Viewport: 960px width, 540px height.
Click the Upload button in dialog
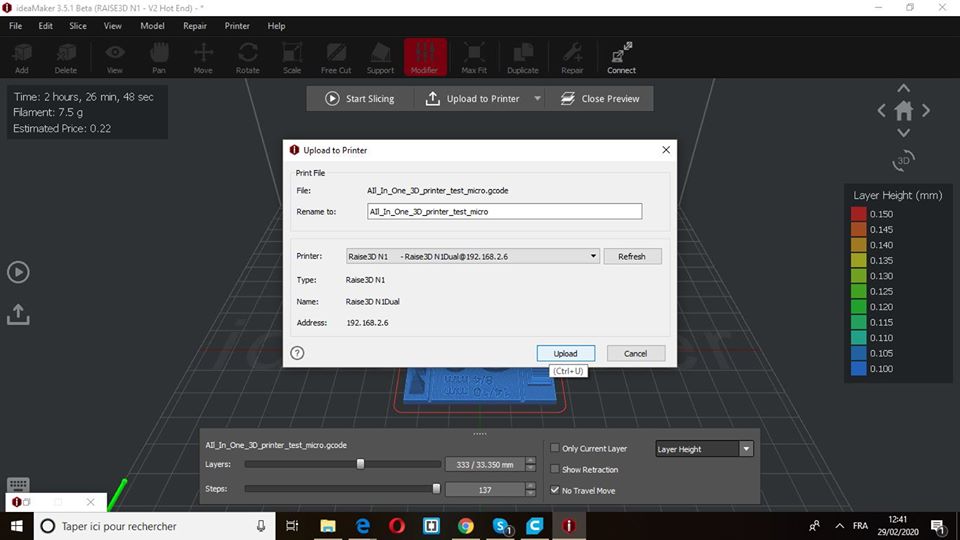(566, 353)
